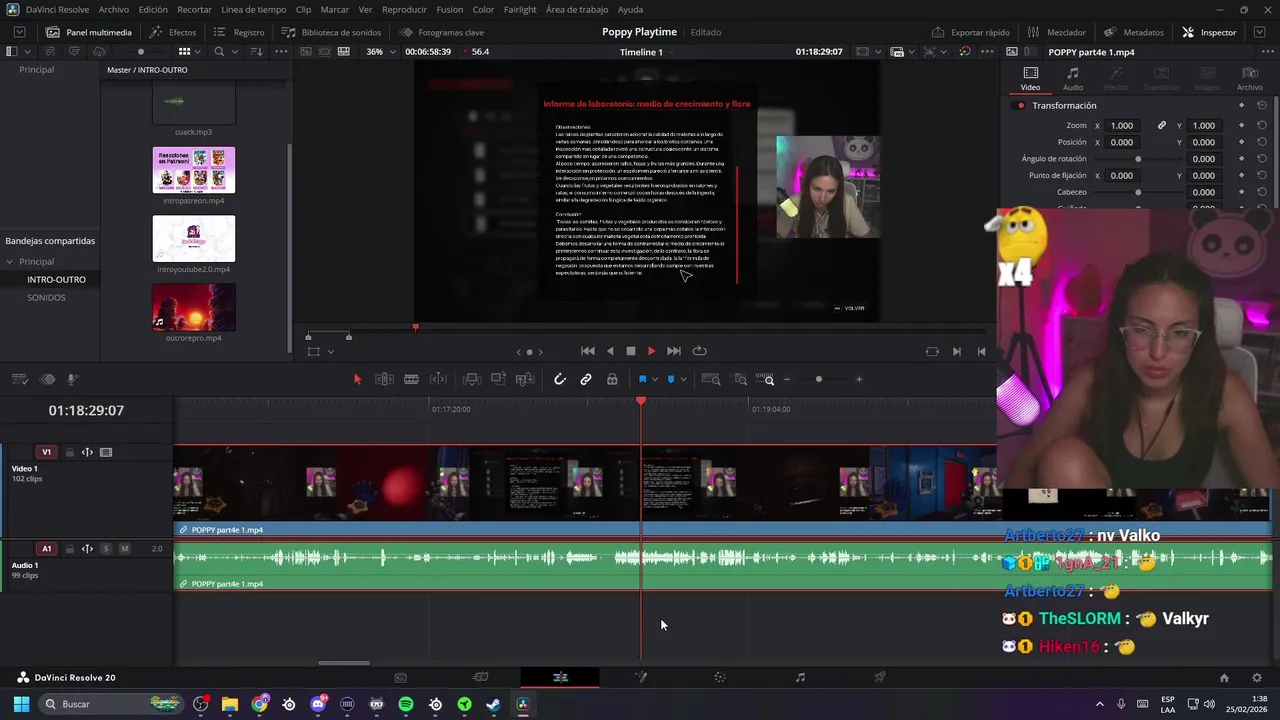Adjust the Cabeceo slider handle
The height and width of the screenshot is (720, 1280).
tap(1138, 192)
